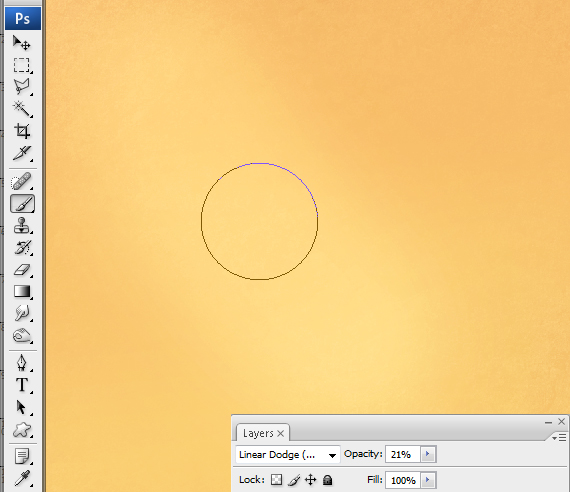
Task: Select the Rectangular Marquee tool
Action: [22, 65]
